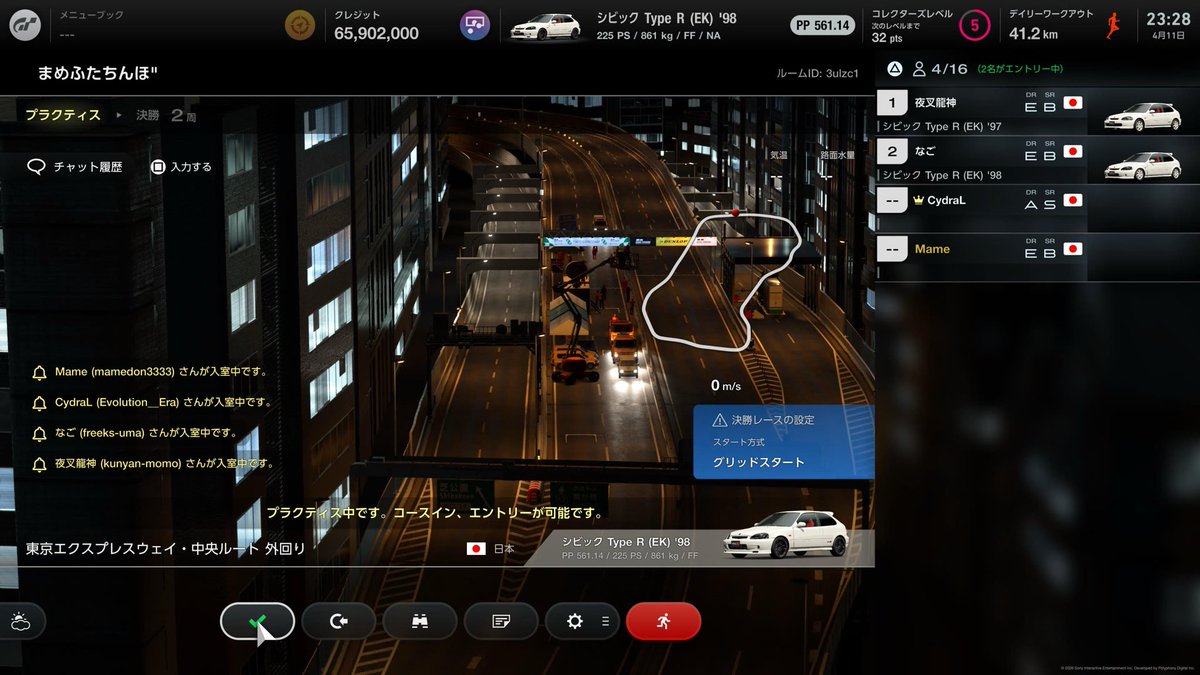Click the bottom Civic Type R car card
Viewport: 1200px width, 675px height.
700,547
